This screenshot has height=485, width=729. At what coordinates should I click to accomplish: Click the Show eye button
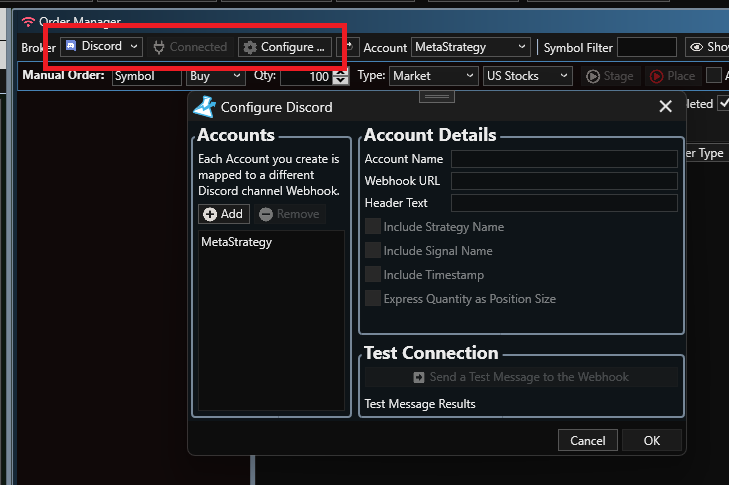(x=708, y=47)
